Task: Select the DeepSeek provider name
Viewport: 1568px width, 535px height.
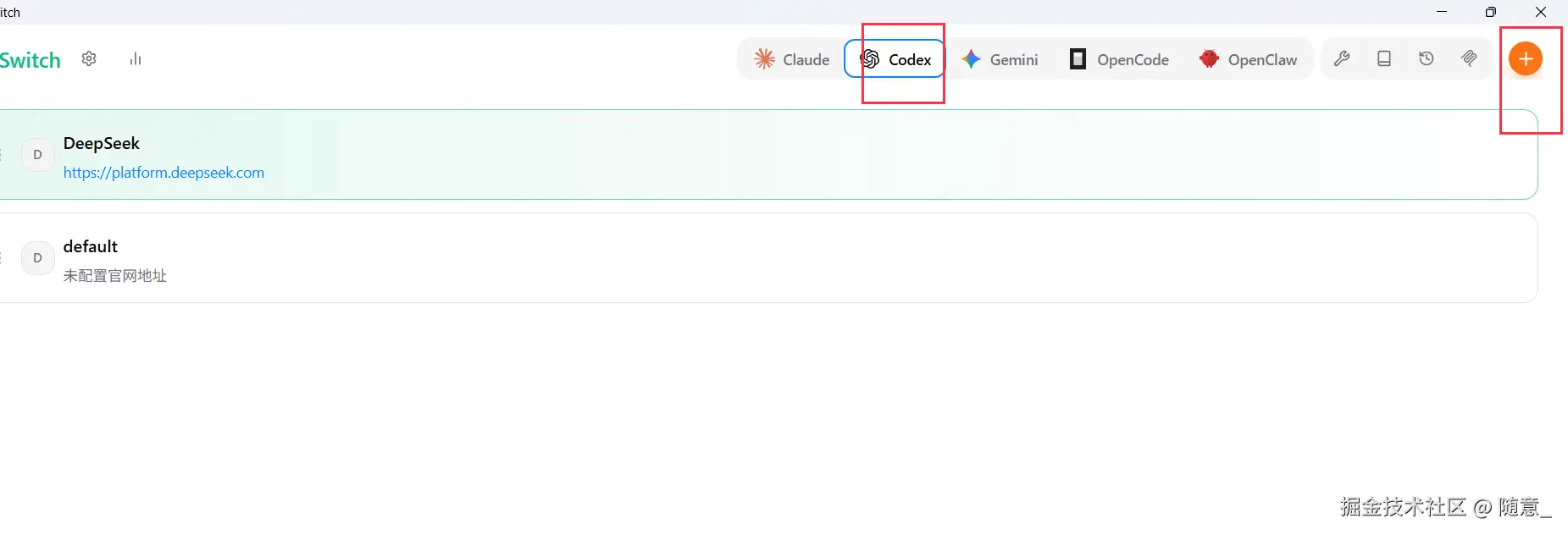Action: pyautogui.click(x=102, y=144)
